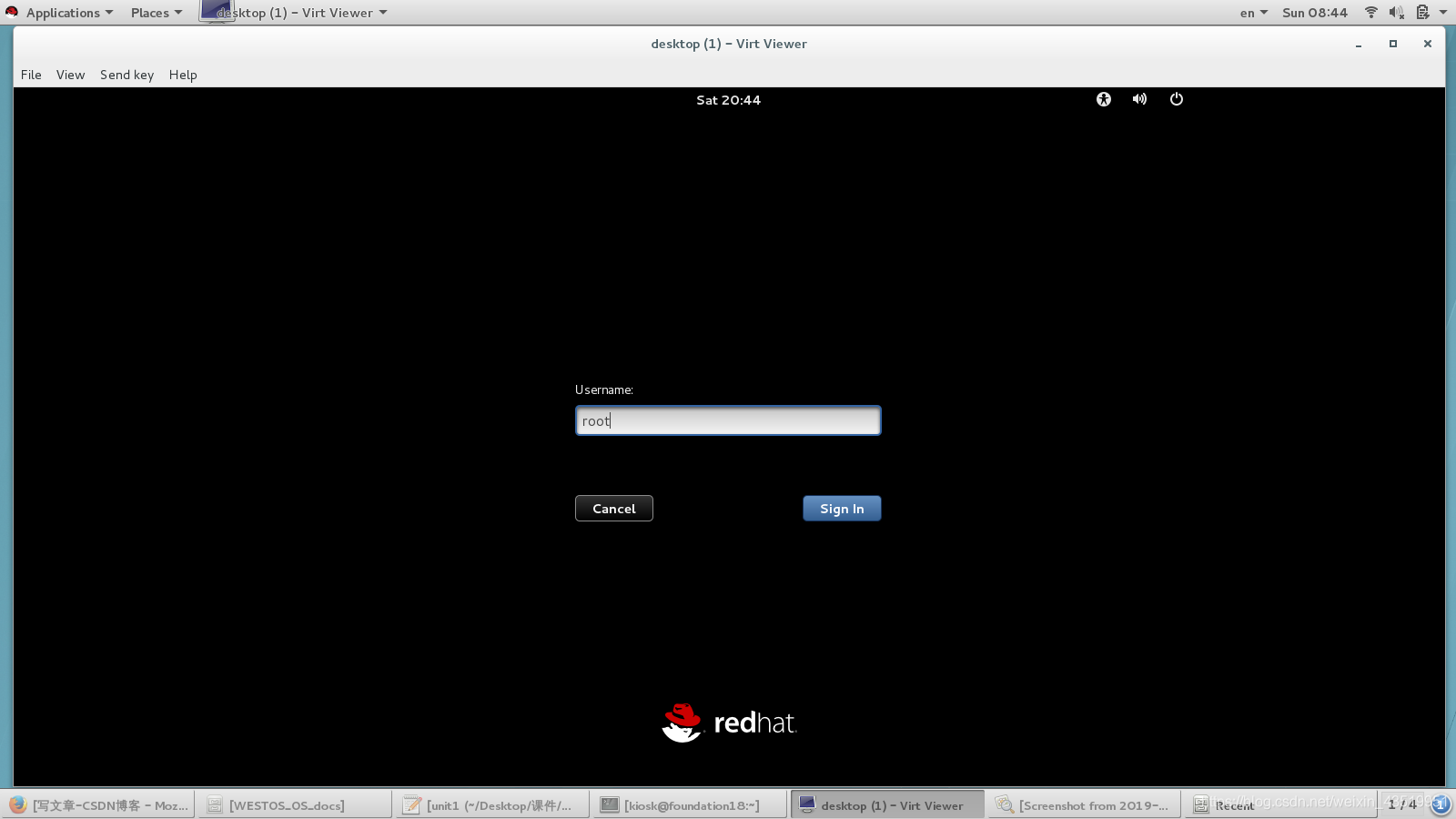Switch to the unit1 text editor taskbar window
Image resolution: width=1456 pixels, height=819 pixels.
(x=493, y=805)
